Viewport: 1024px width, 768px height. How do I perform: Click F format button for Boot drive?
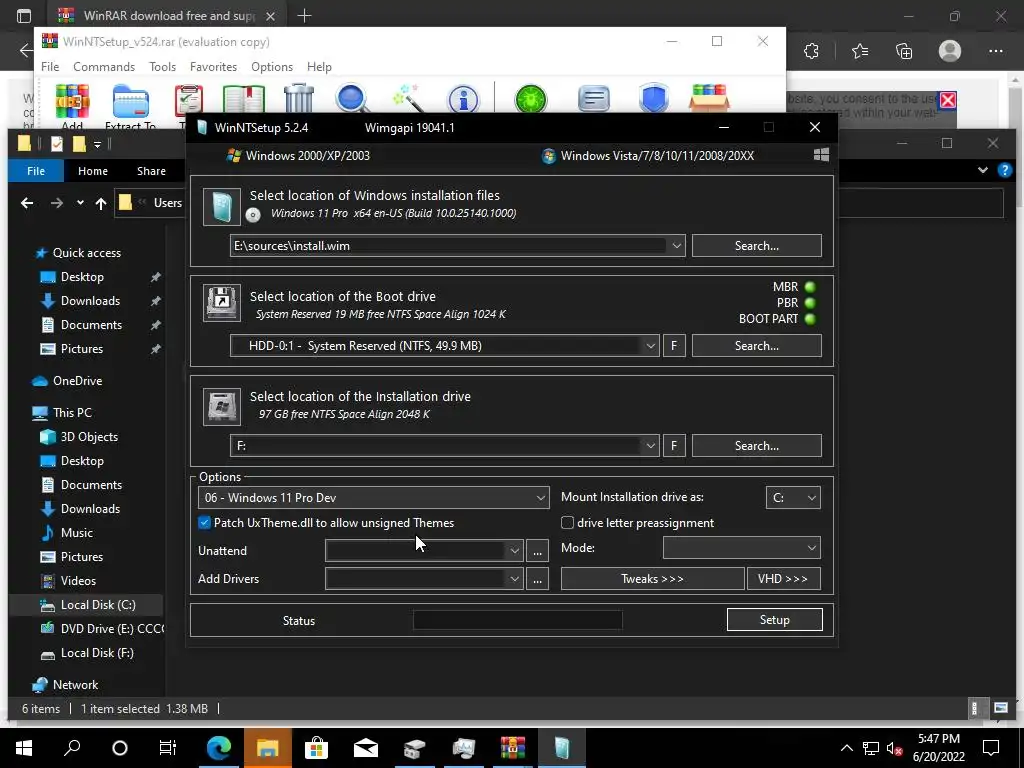674,345
